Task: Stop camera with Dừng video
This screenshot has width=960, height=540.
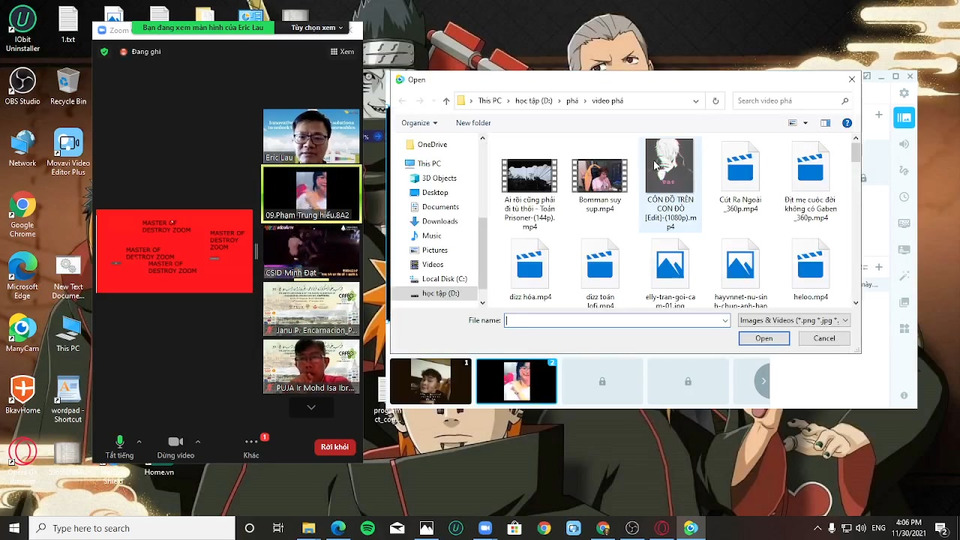Action: pyautogui.click(x=176, y=448)
